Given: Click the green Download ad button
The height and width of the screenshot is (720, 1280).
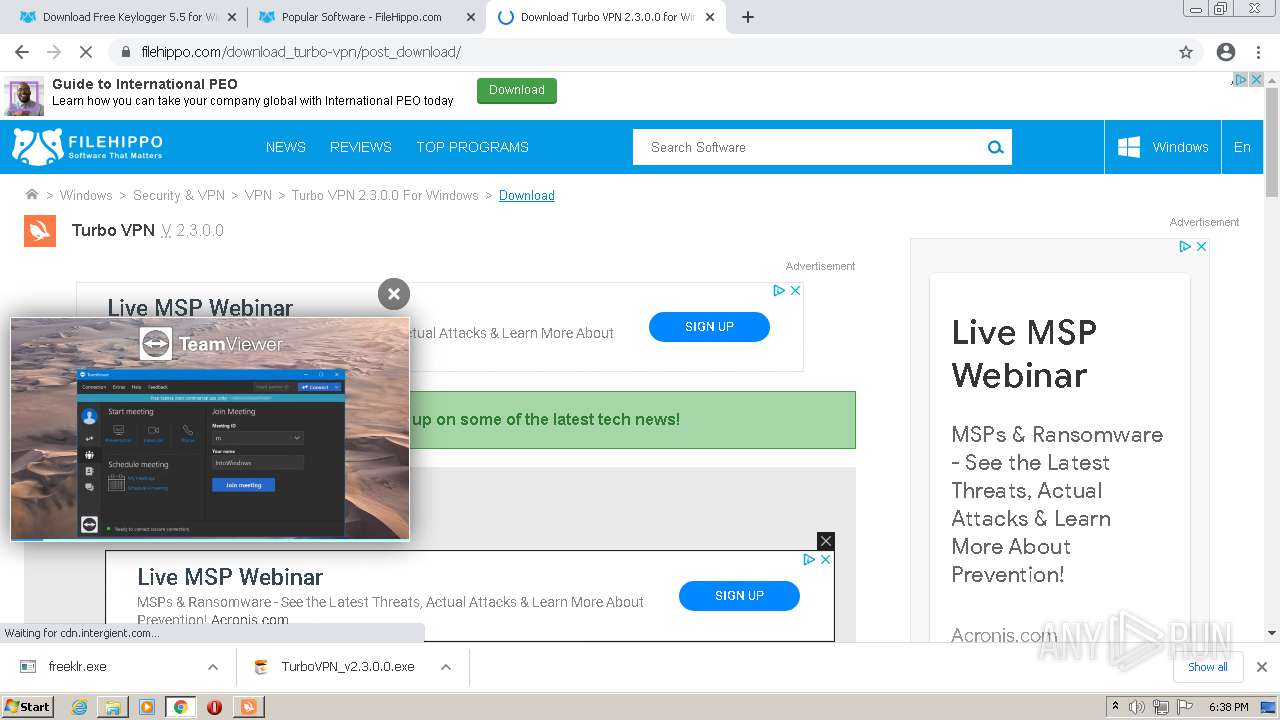Looking at the screenshot, I should tap(517, 90).
